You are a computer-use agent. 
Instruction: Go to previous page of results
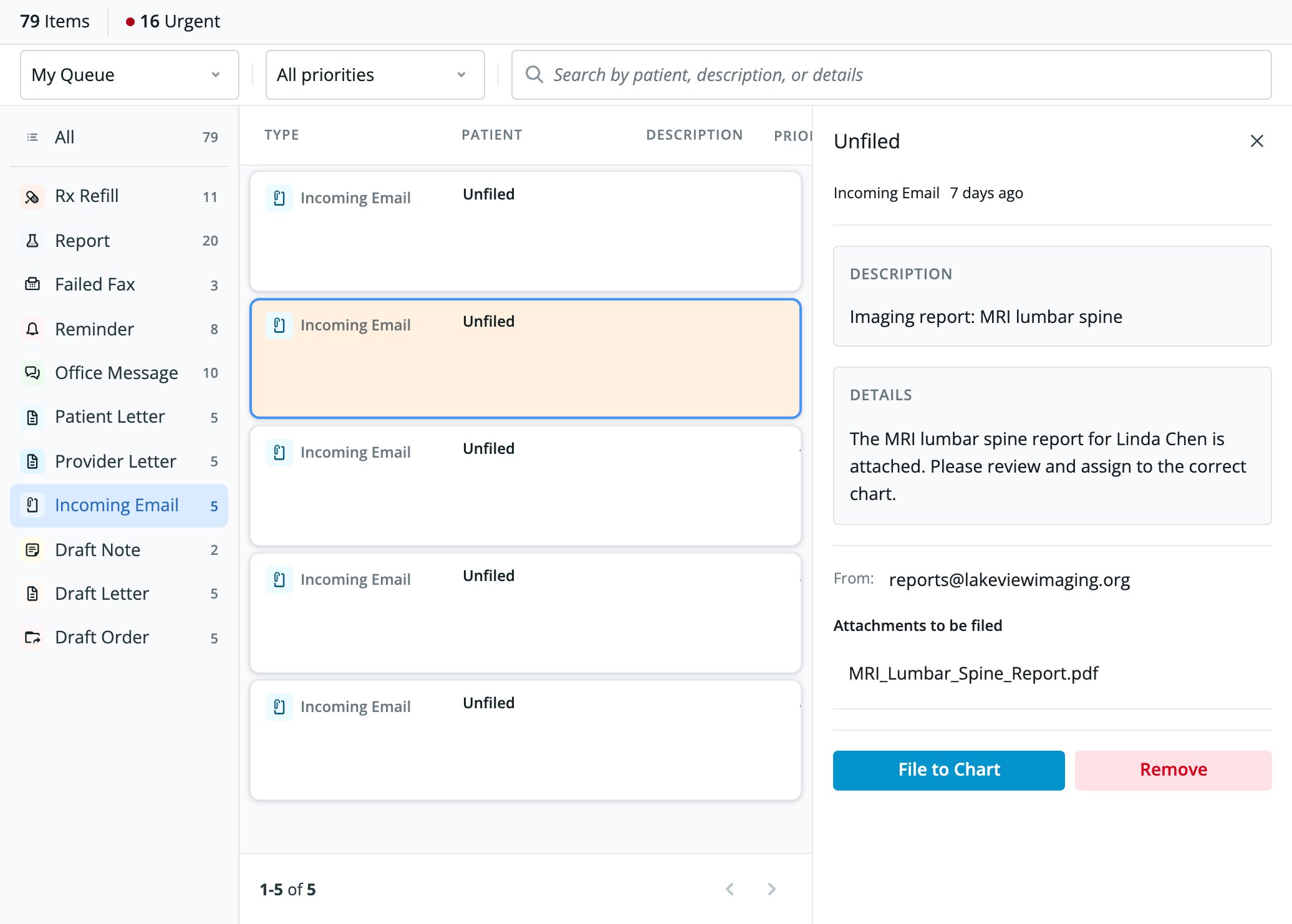point(730,889)
